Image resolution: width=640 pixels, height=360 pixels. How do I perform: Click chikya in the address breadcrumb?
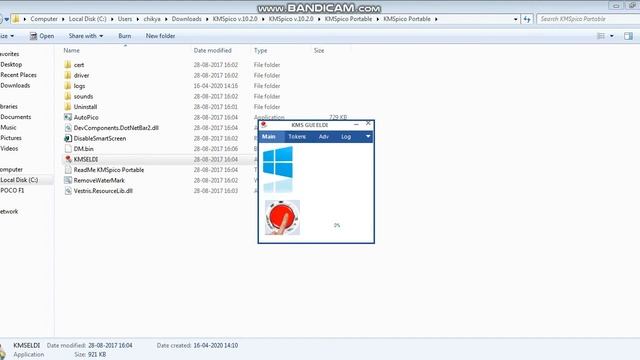pyautogui.click(x=152, y=19)
